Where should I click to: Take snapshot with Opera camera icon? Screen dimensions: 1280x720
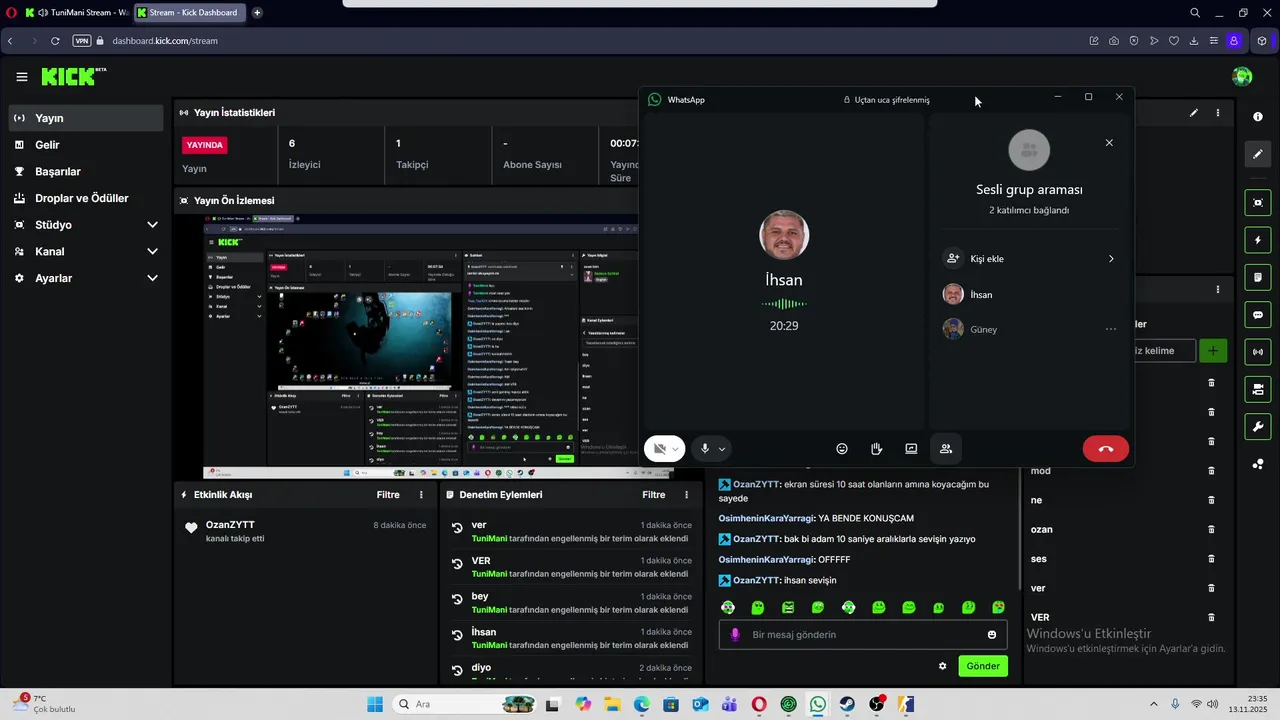tap(1114, 41)
